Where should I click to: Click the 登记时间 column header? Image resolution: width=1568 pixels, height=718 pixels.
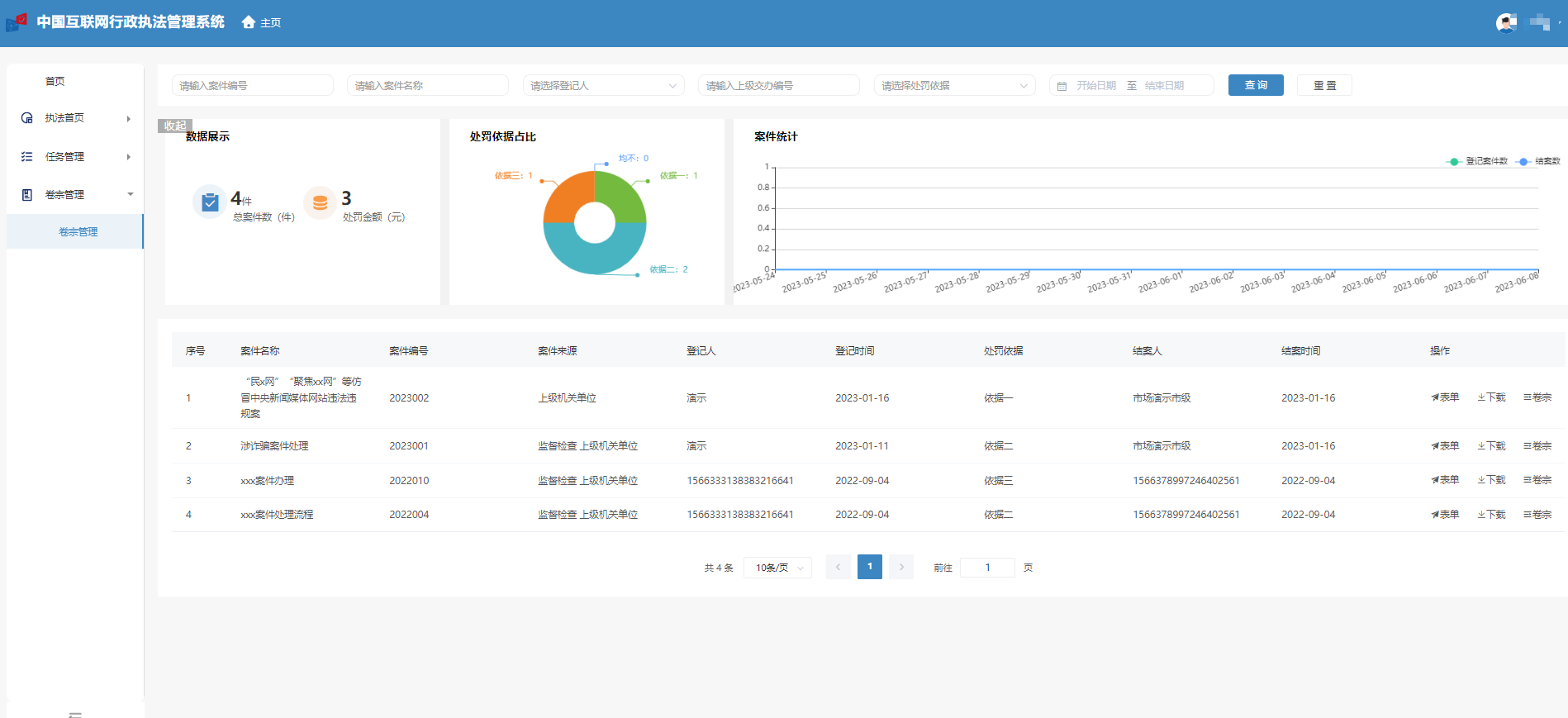854,351
